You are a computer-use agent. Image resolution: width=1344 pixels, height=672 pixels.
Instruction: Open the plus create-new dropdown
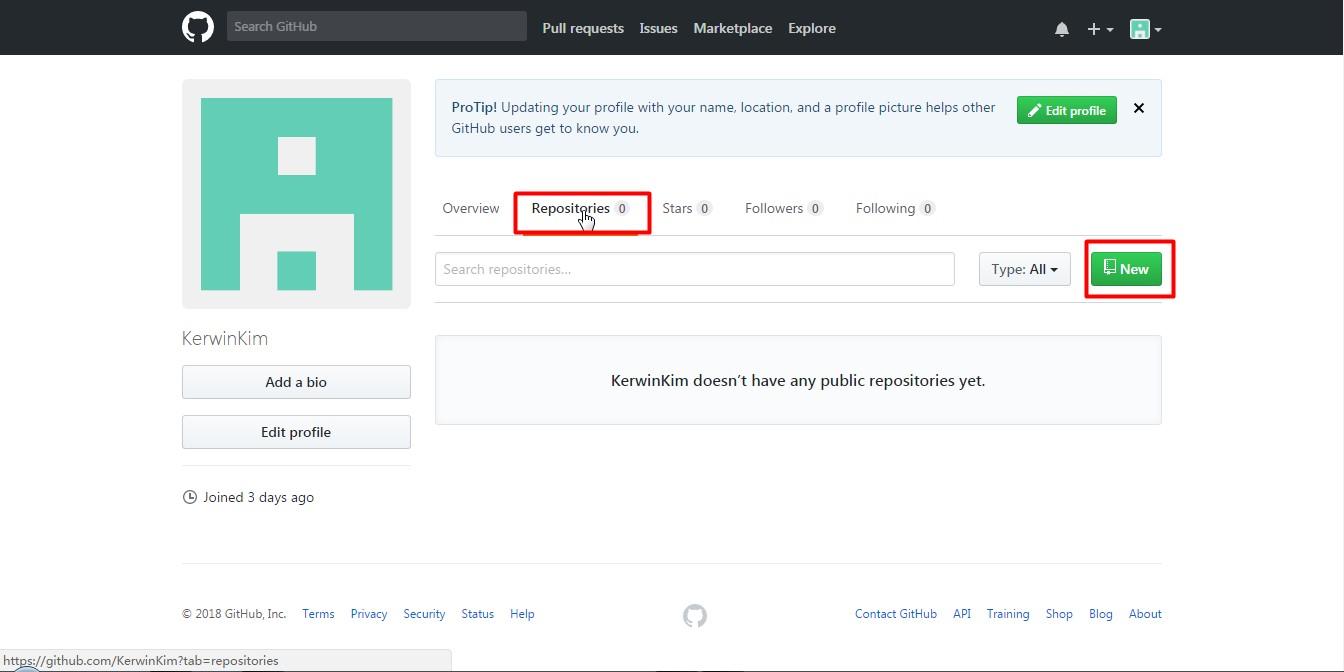pyautogui.click(x=1100, y=29)
